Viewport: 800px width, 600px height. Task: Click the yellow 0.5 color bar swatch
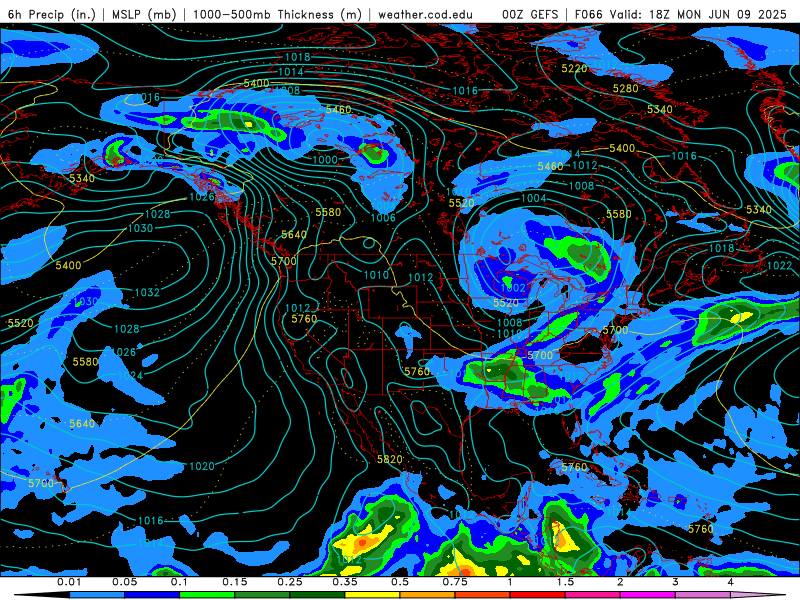pos(372,595)
